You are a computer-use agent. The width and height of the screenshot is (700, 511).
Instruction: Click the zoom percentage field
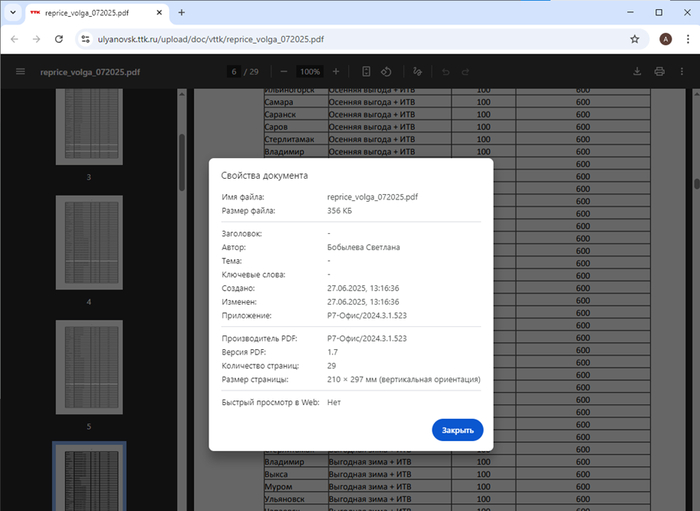pos(310,72)
